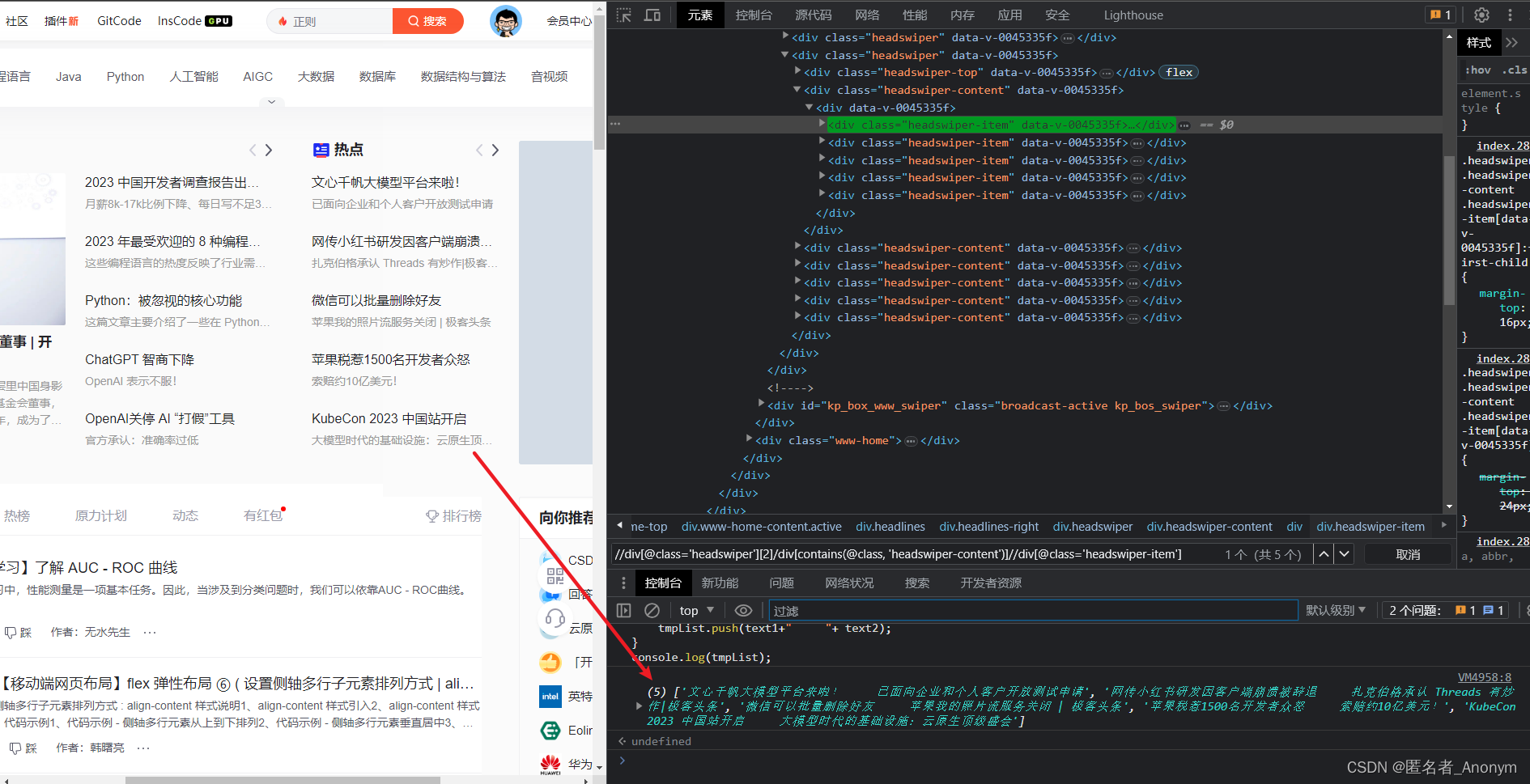Viewport: 1530px width, 784px height.
Task: Open the 开发者资源 drawer tab
Action: click(x=991, y=583)
